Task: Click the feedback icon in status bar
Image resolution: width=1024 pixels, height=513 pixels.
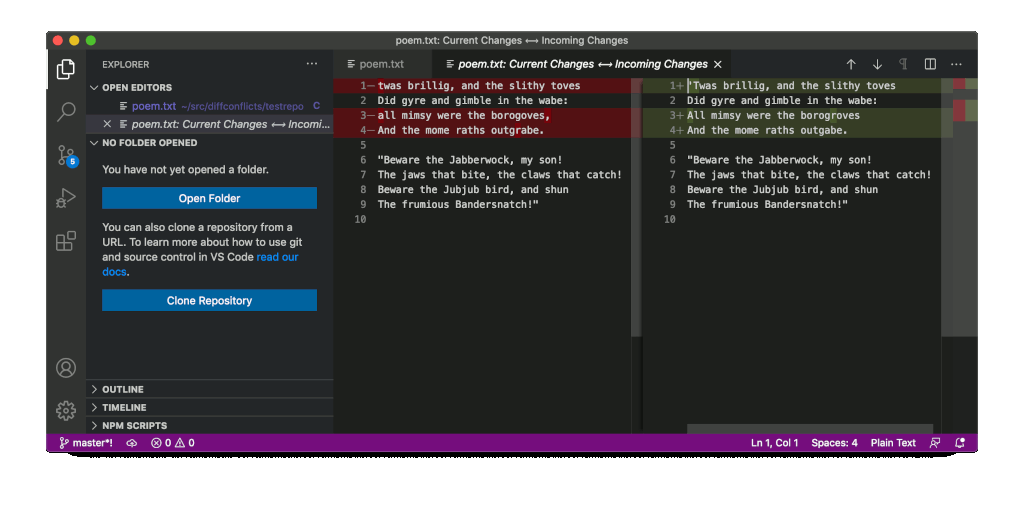Action: [935, 443]
